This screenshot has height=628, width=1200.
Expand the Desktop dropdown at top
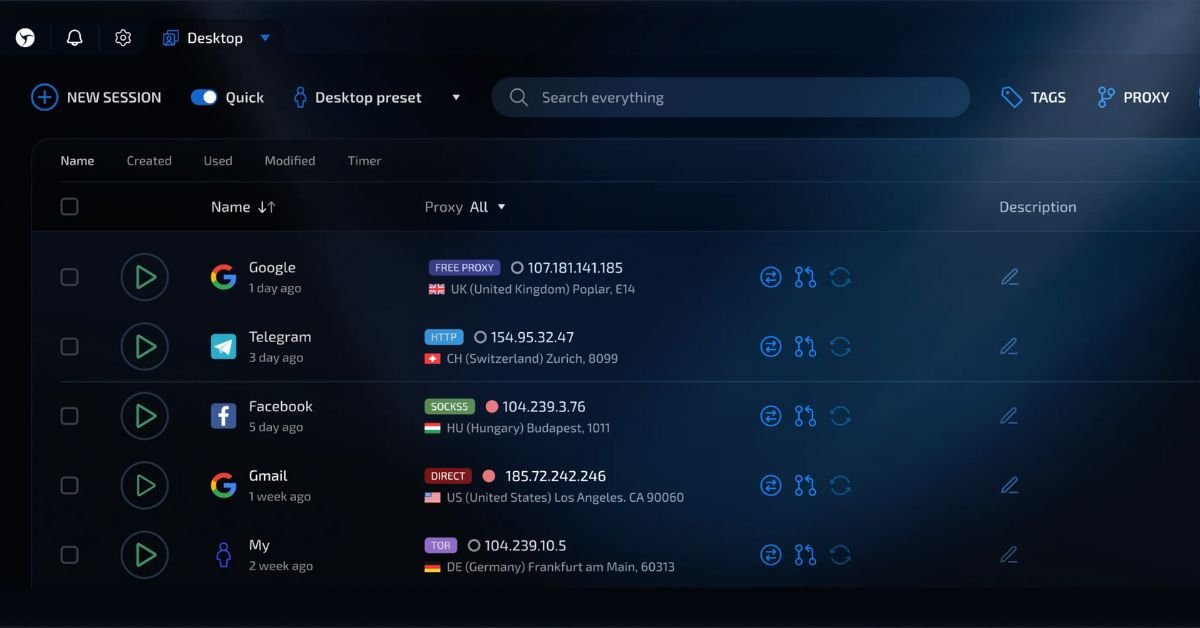265,38
